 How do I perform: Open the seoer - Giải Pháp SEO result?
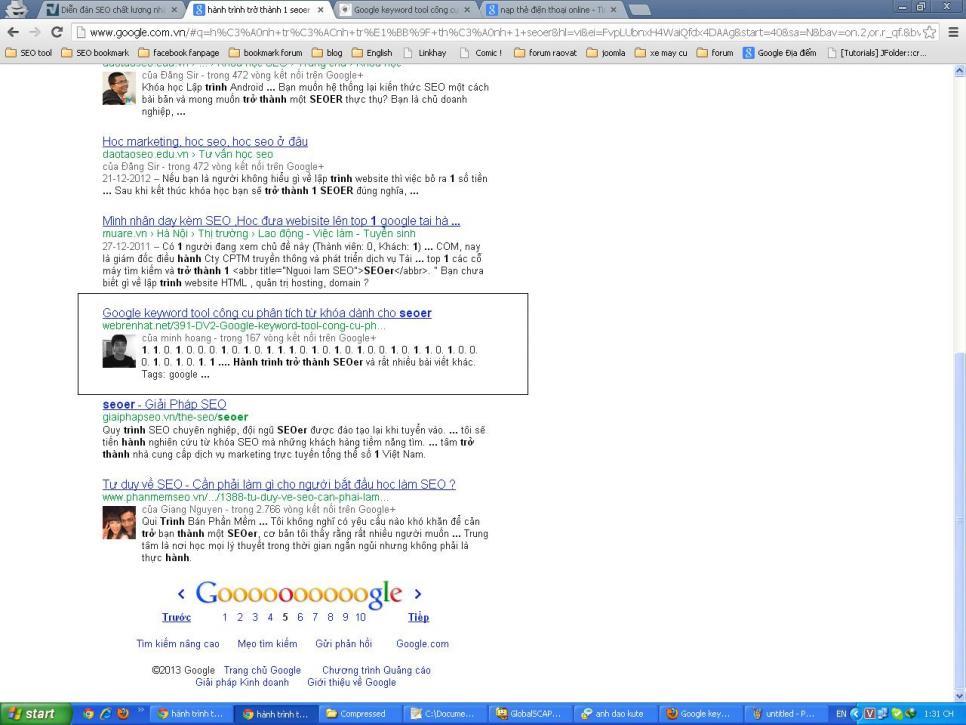click(164, 405)
